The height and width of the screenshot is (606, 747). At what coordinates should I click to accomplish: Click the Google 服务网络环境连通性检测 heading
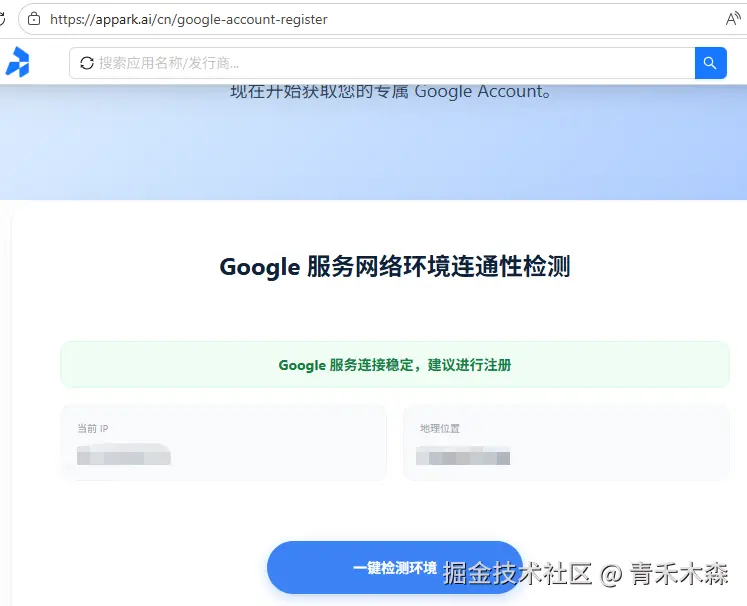[x=395, y=266]
